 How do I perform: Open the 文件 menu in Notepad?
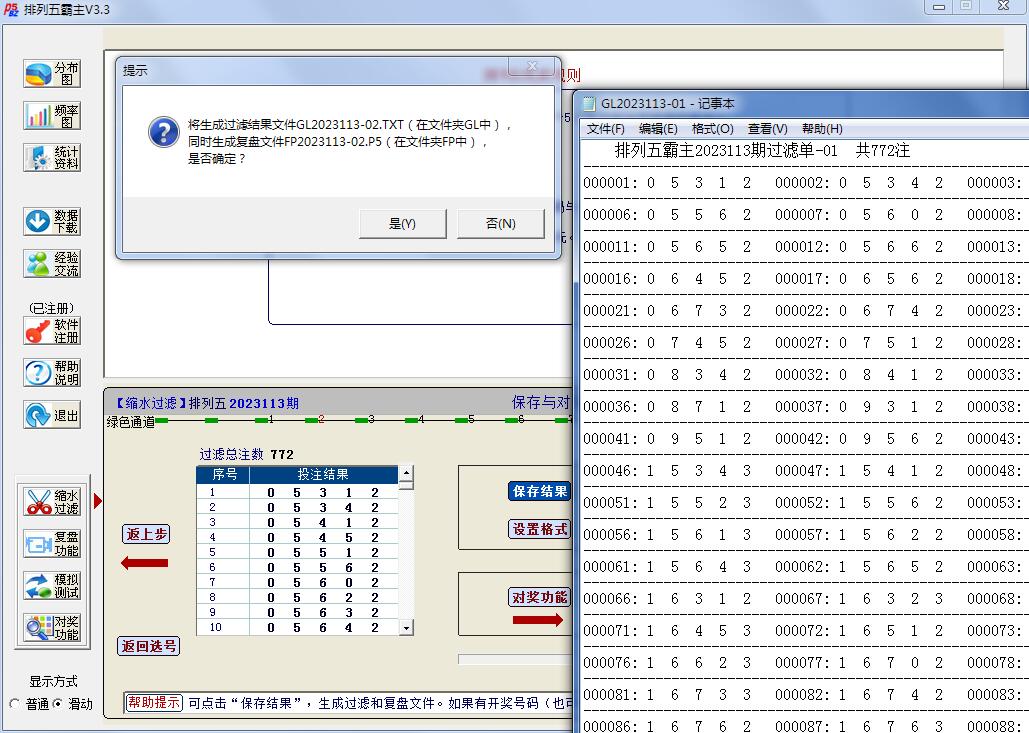coord(607,128)
